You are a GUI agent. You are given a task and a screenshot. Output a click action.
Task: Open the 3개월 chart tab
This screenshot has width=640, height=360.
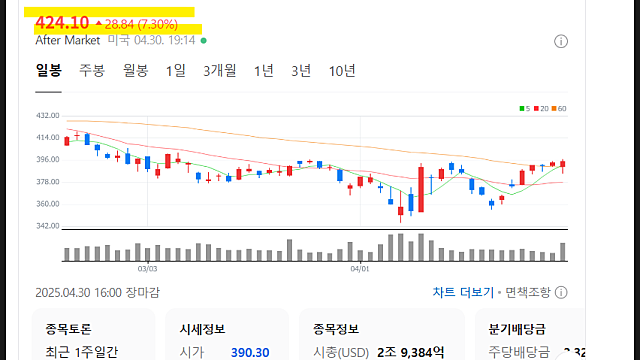pos(220,71)
